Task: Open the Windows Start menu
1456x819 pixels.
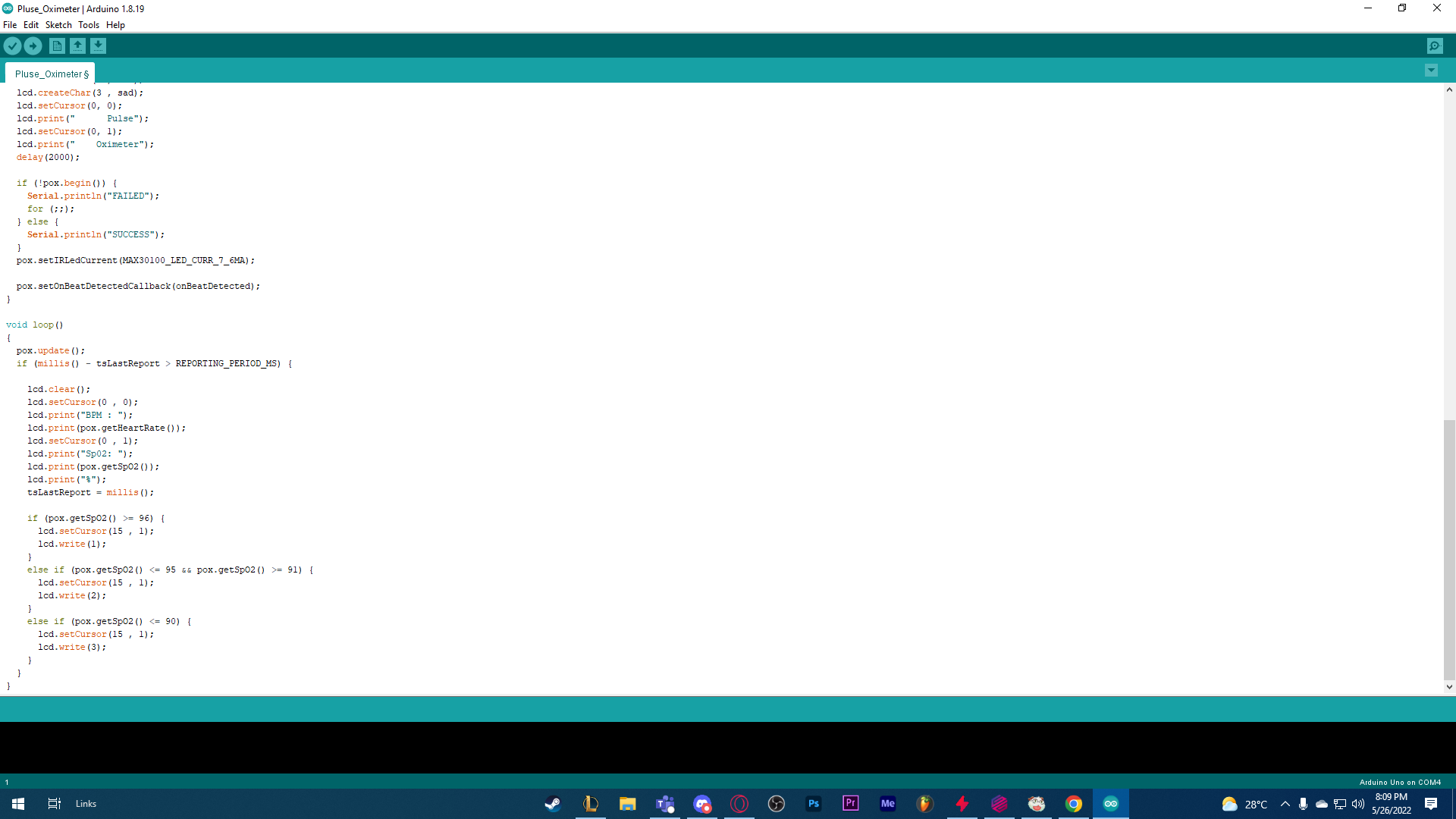Action: click(x=18, y=804)
